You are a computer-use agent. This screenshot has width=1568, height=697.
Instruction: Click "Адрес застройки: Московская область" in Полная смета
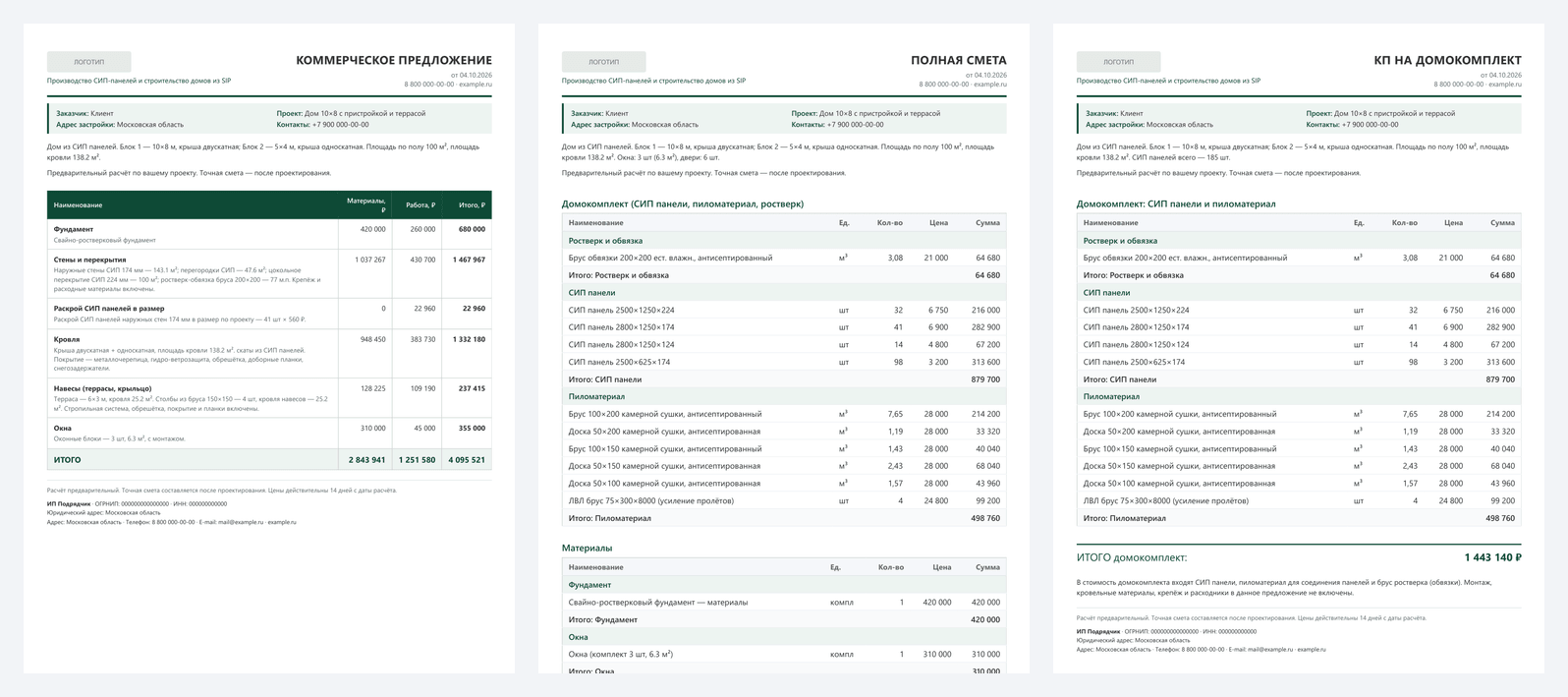(635, 125)
